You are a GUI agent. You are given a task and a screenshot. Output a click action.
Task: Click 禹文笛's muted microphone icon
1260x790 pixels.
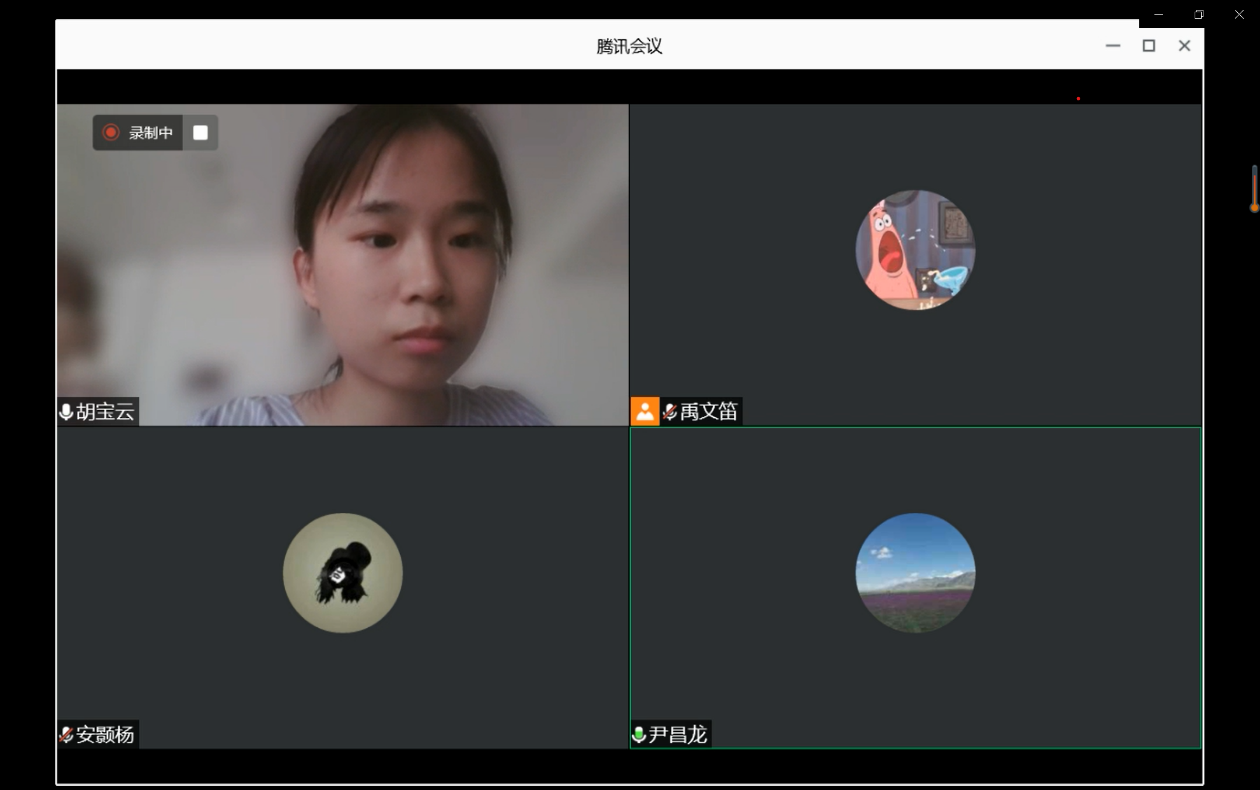670,412
